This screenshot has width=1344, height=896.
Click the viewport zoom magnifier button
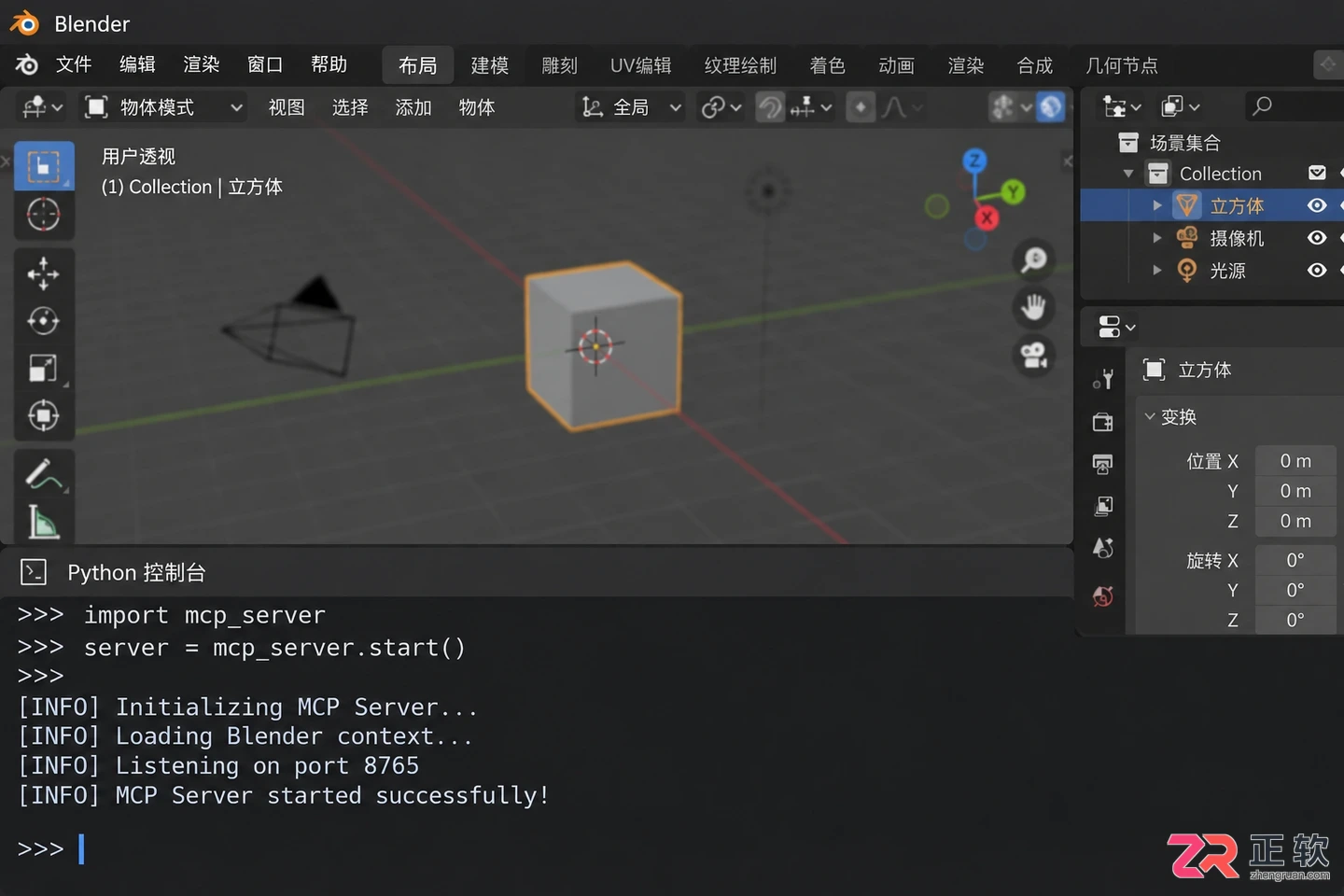pos(1033,259)
